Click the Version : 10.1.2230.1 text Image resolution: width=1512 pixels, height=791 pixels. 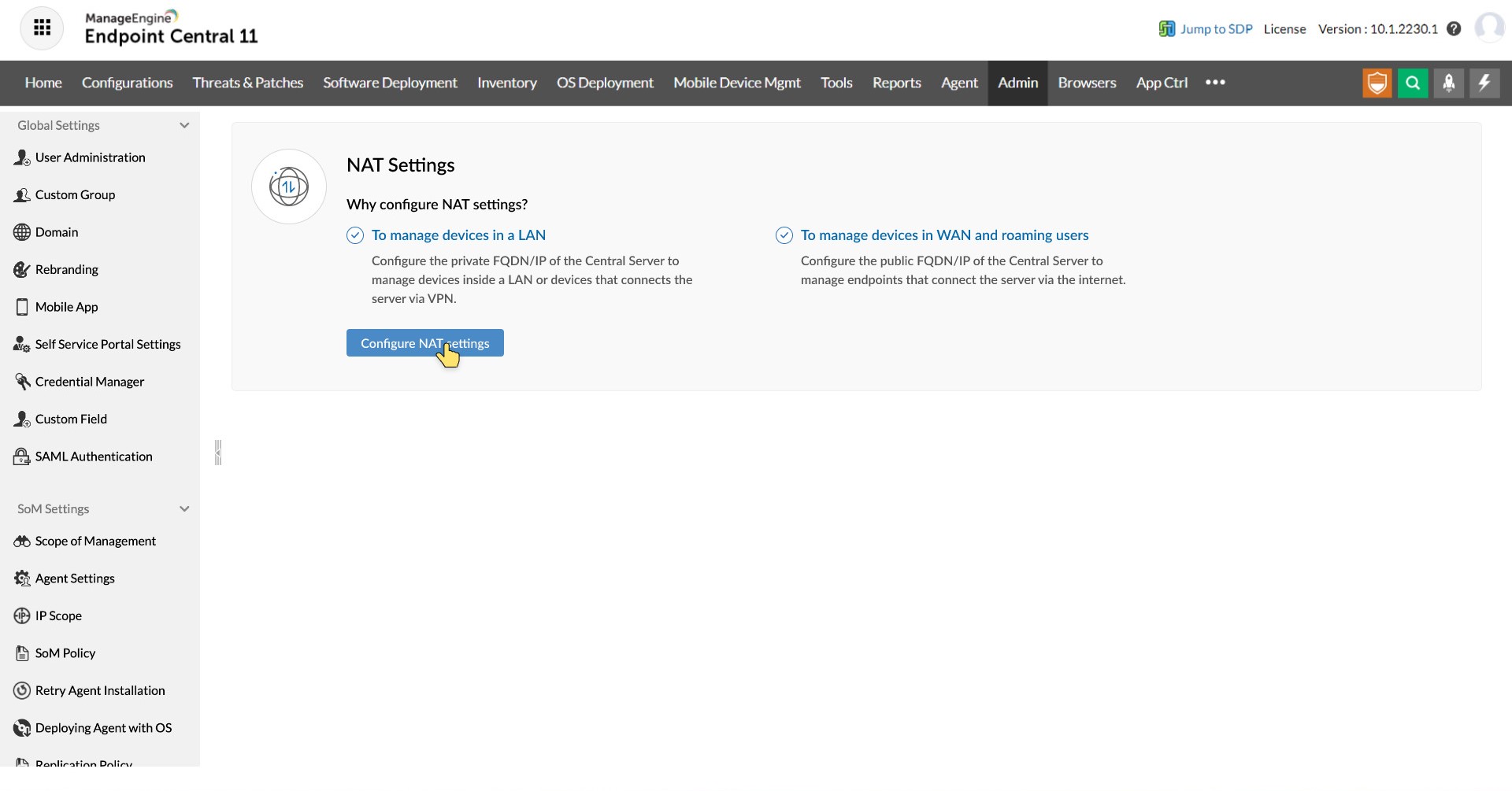1378,29
